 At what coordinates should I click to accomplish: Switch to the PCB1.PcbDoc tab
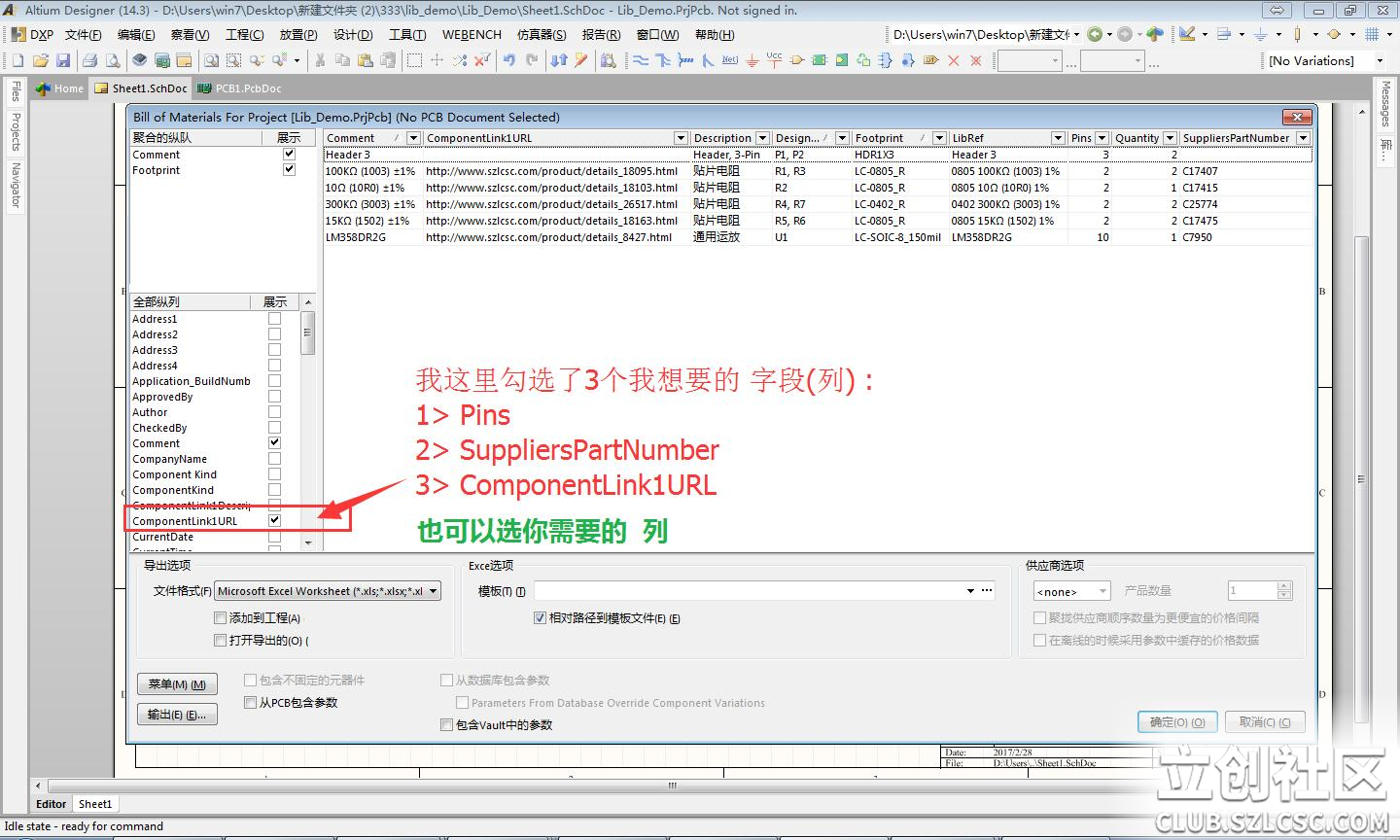tap(240, 87)
